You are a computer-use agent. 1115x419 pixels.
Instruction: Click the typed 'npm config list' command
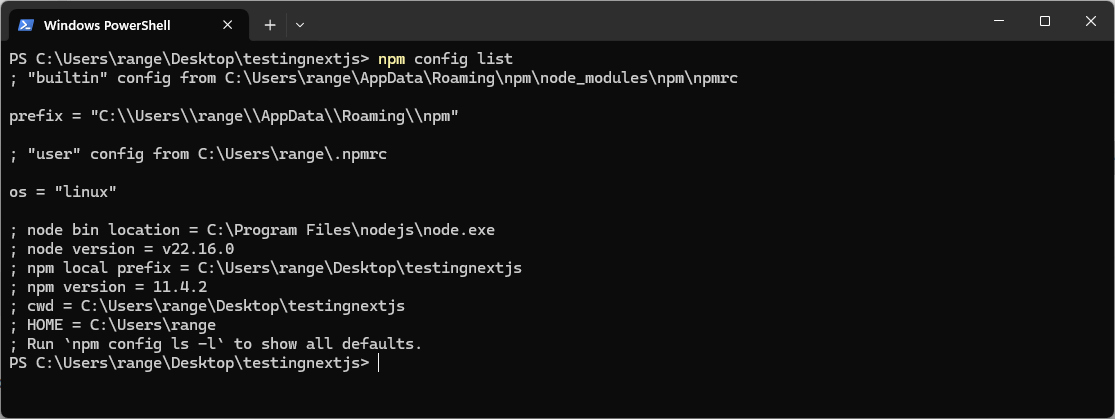click(445, 58)
